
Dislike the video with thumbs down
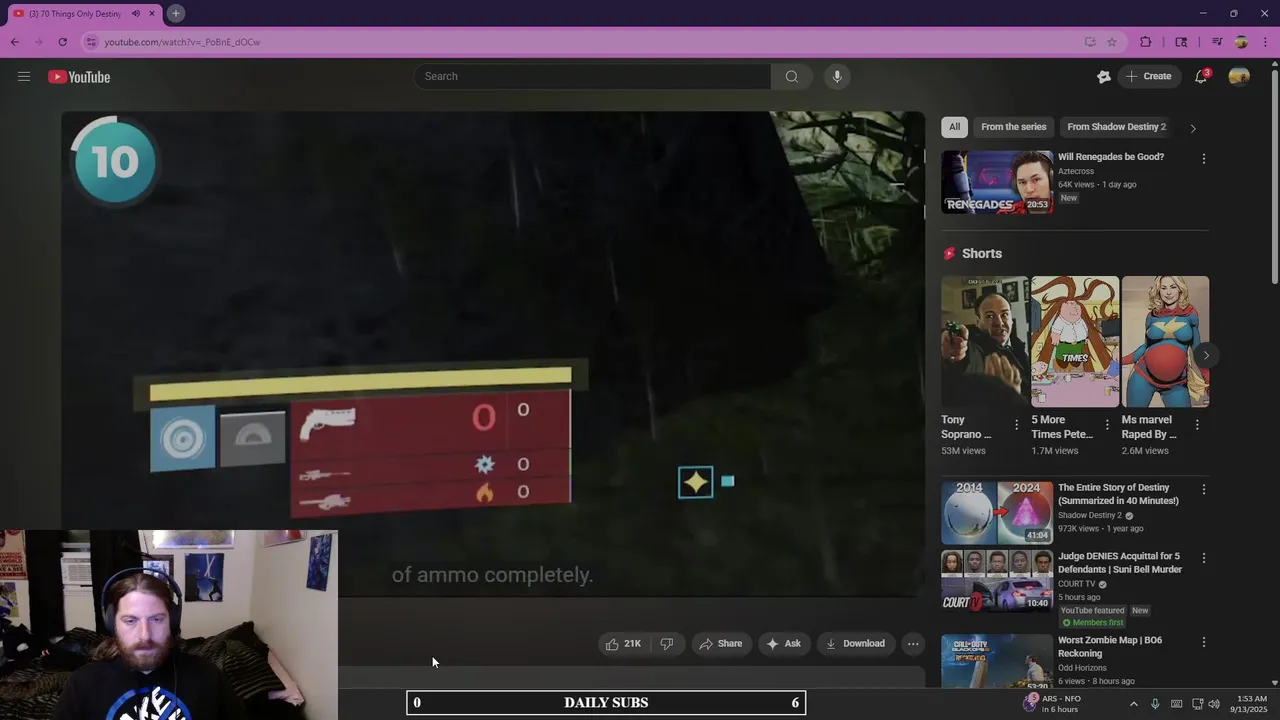point(667,644)
